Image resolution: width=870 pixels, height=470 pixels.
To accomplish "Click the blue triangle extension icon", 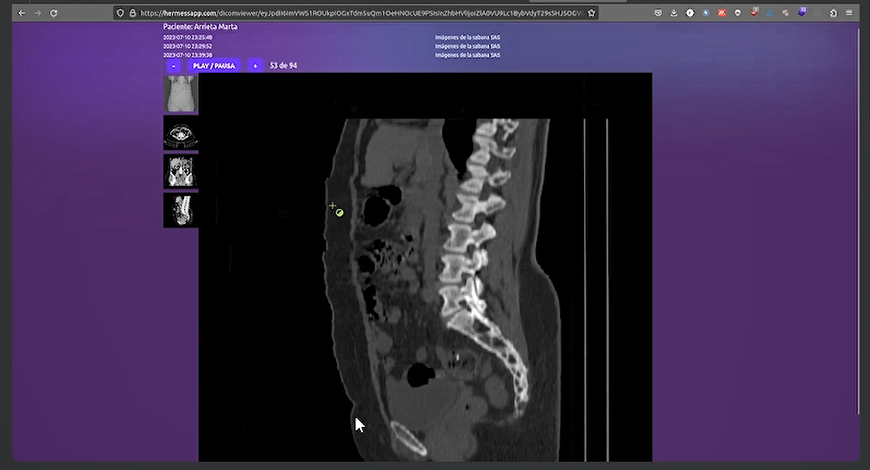I will pyautogui.click(x=770, y=13).
